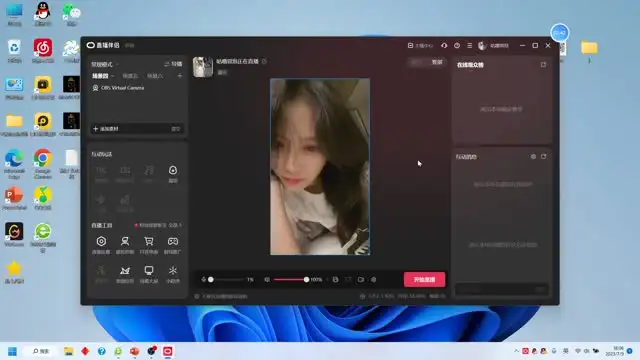Click the camera icon in preview bottom toolbar
The height and width of the screenshot is (360, 640).
pyautogui.click(x=361, y=280)
